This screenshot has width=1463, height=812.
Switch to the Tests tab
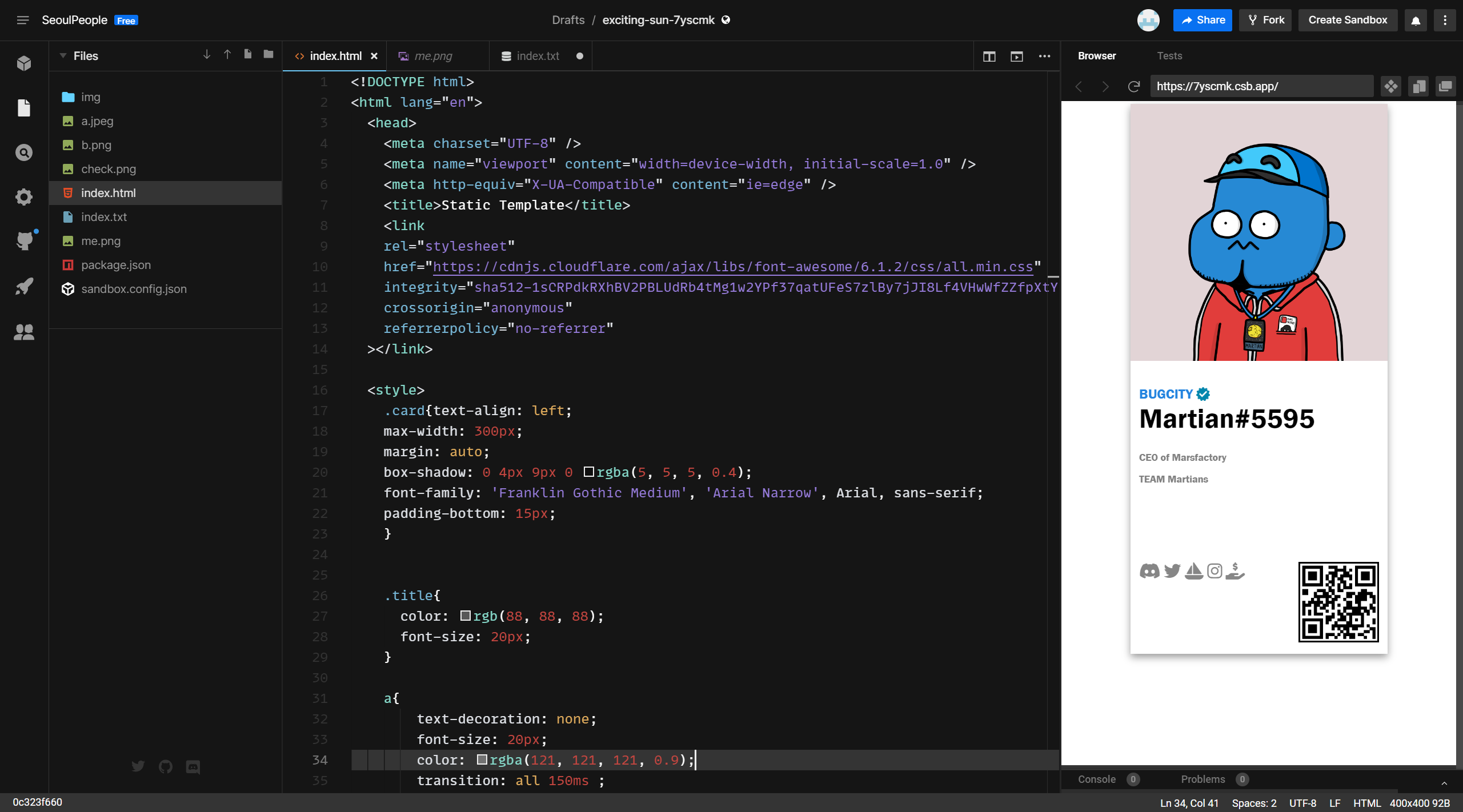(x=1169, y=56)
